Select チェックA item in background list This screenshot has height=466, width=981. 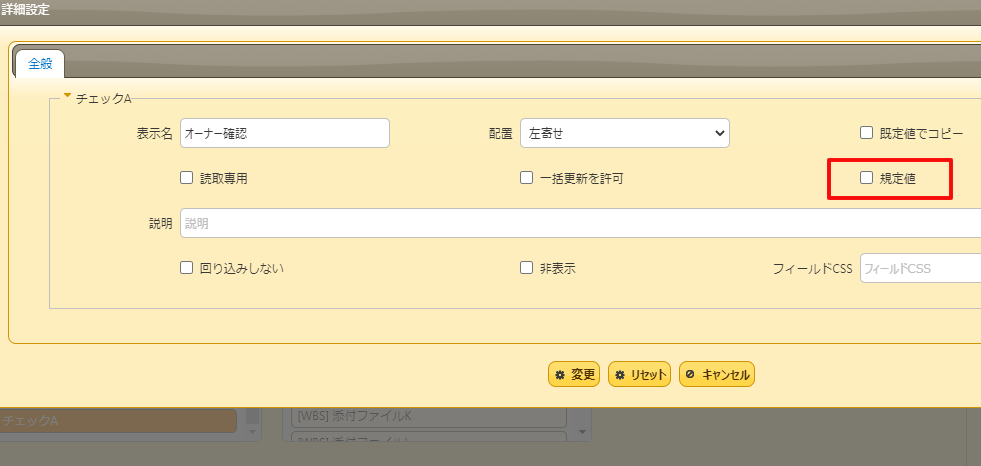(118, 421)
